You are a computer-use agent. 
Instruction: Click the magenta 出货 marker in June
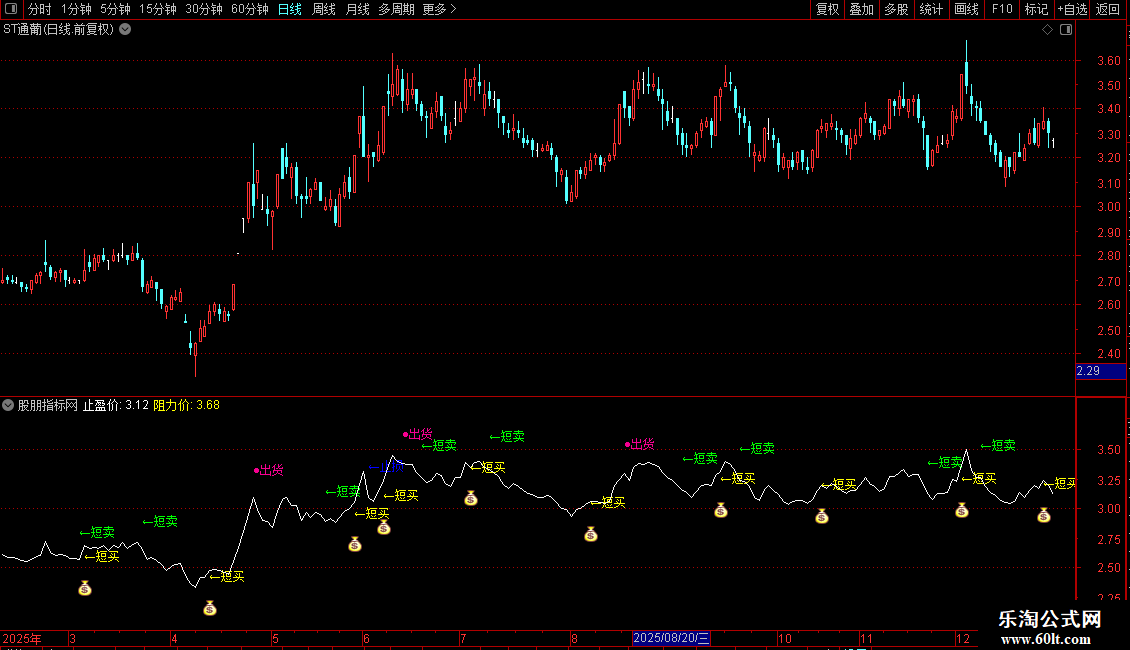coord(418,434)
